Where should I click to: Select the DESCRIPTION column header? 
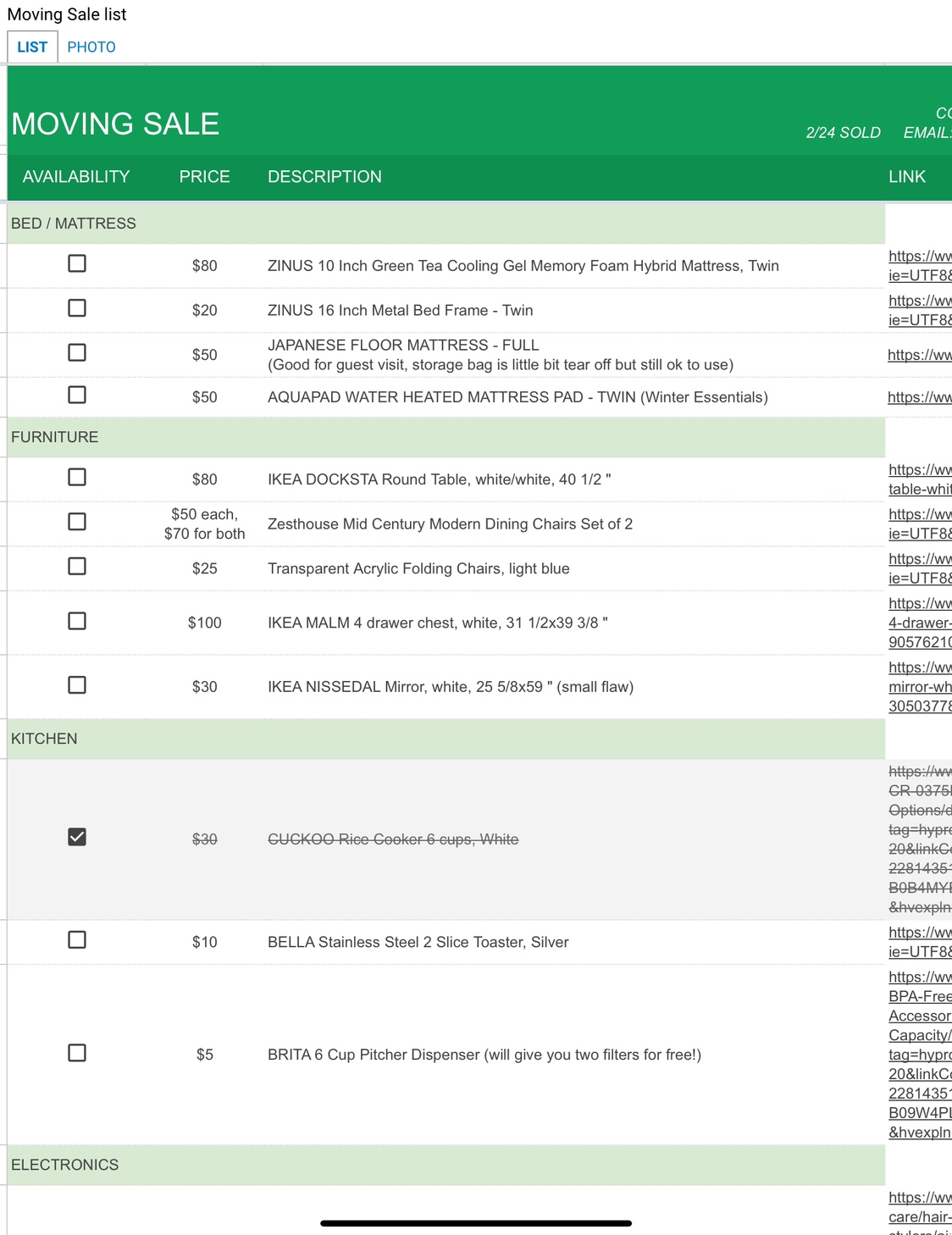(324, 177)
